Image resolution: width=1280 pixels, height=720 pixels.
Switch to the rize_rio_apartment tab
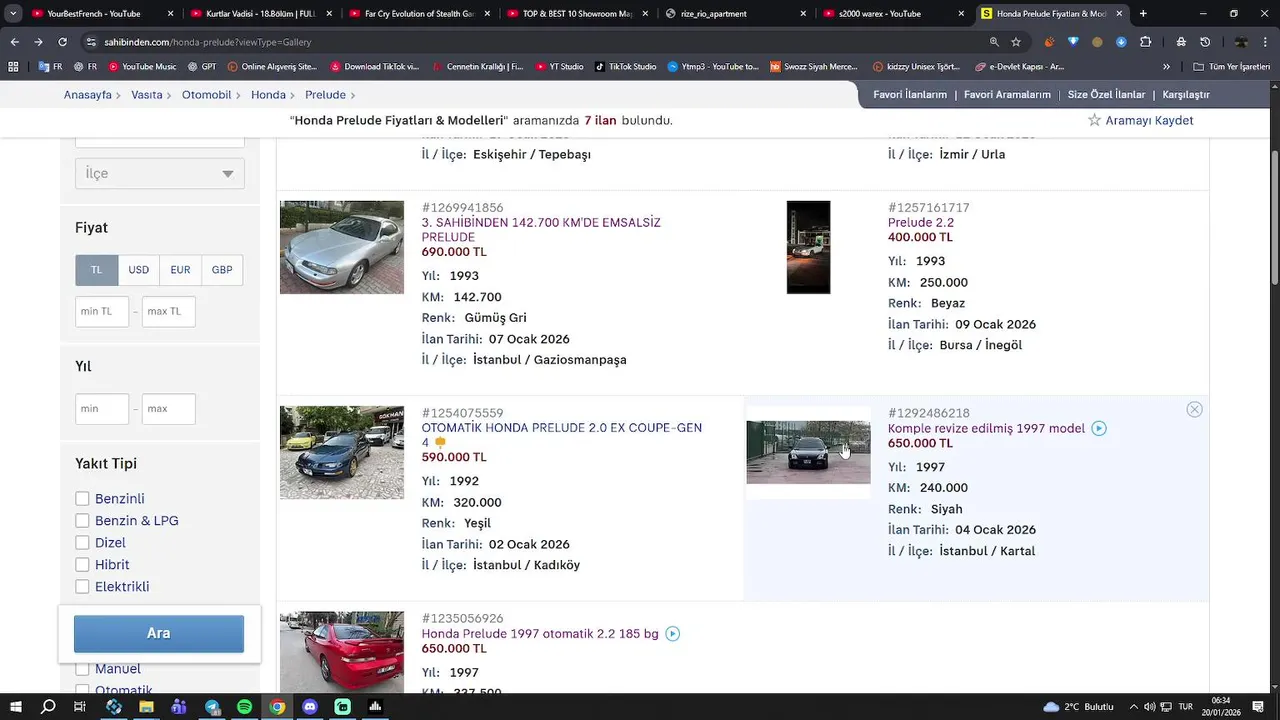[x=735, y=14]
